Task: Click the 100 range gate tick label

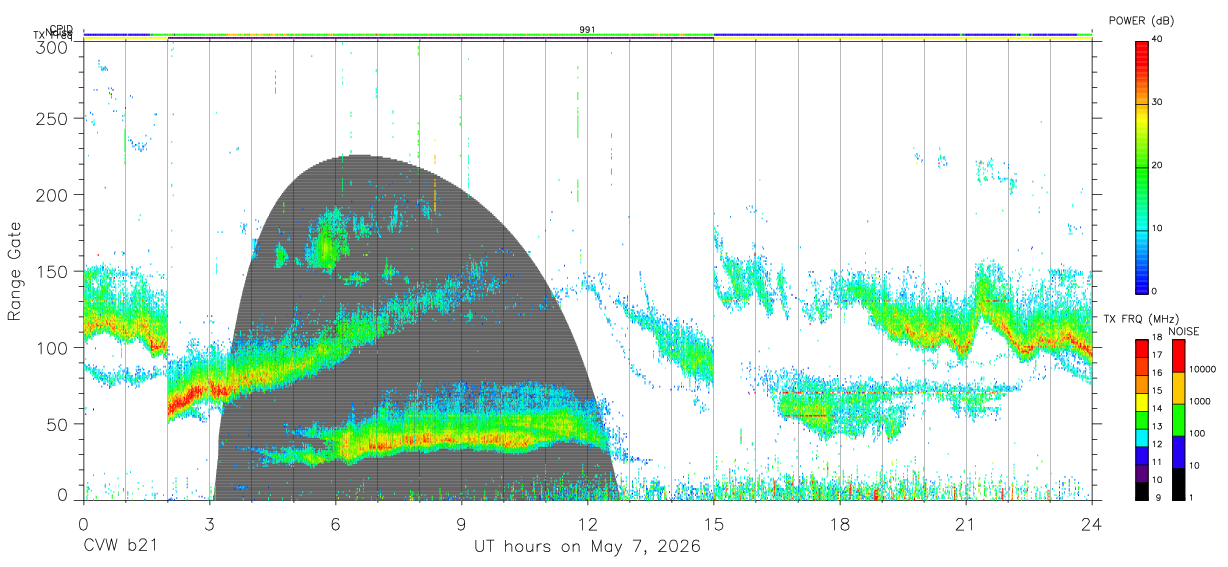Action: (52, 347)
